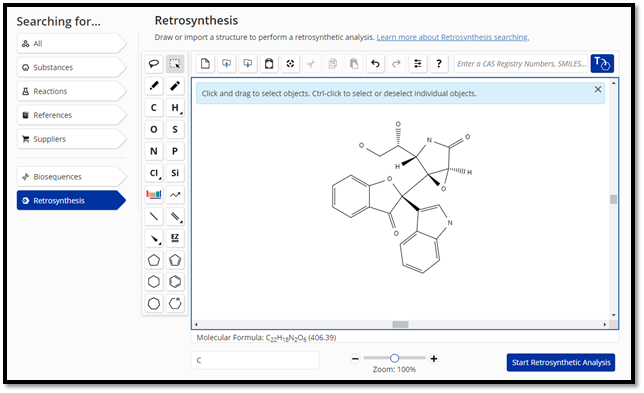Image resolution: width=644 pixels, height=393 pixels.
Task: Open the periodic table picker
Action: [154, 195]
